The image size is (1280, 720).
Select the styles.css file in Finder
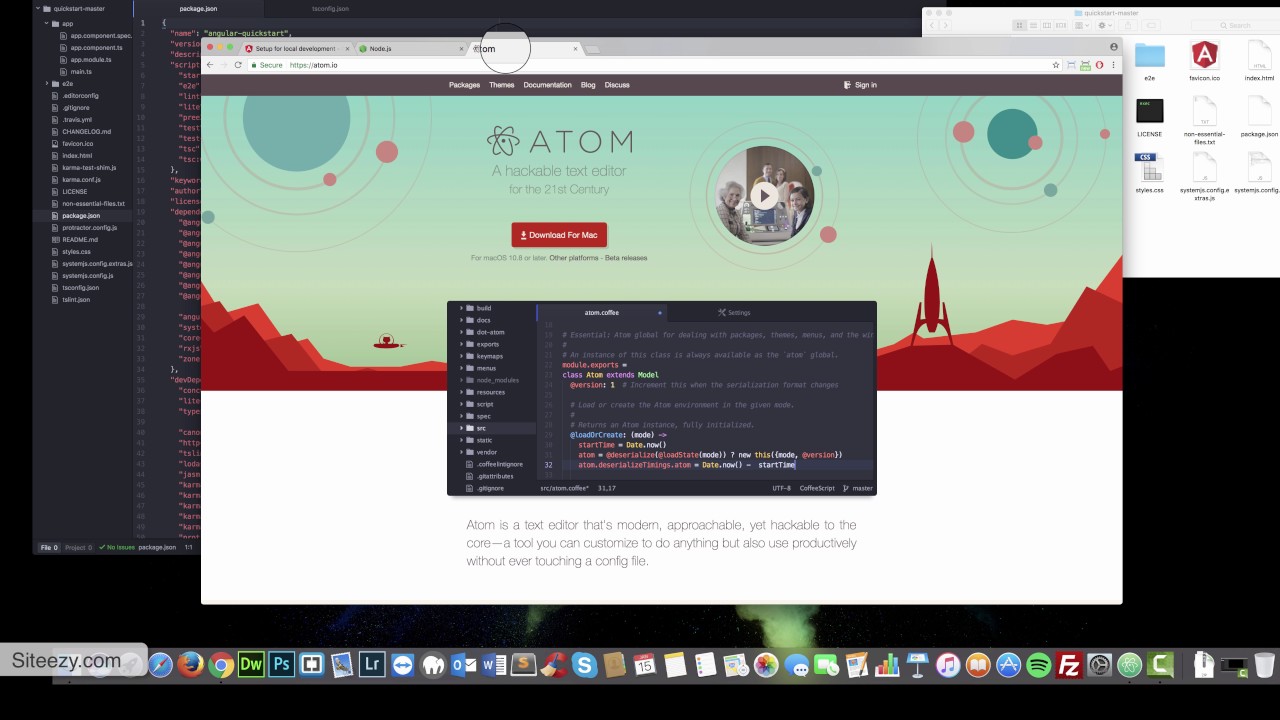(x=1149, y=172)
